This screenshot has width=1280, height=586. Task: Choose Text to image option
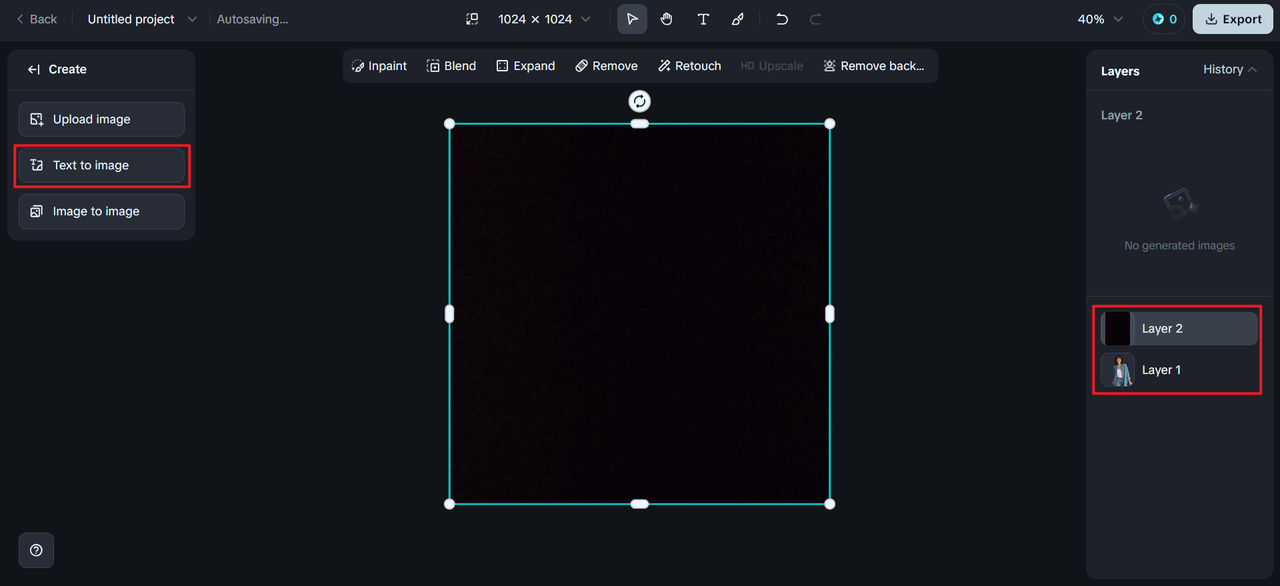[x=101, y=165]
